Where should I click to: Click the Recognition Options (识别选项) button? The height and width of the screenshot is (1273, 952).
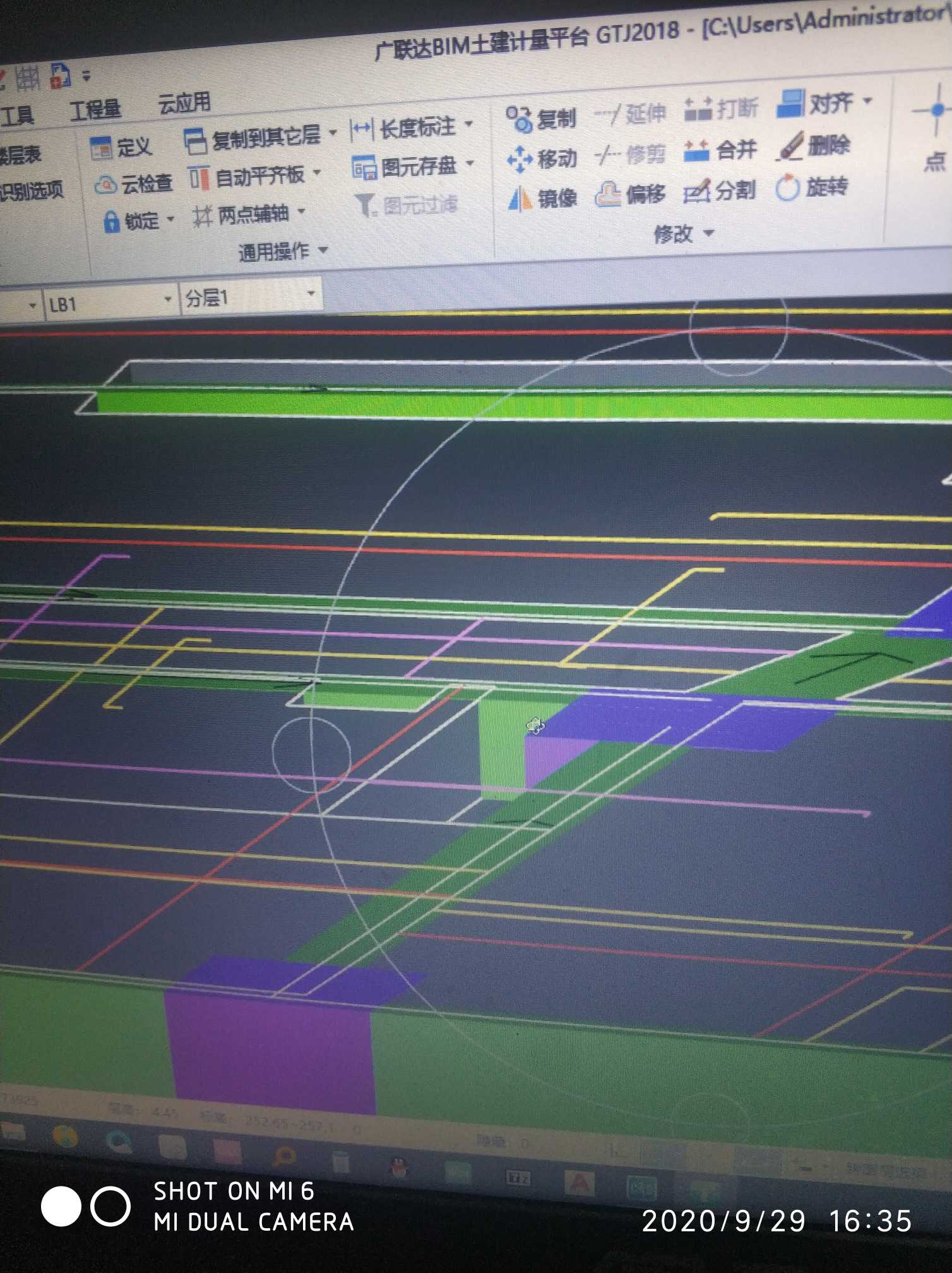point(32,190)
